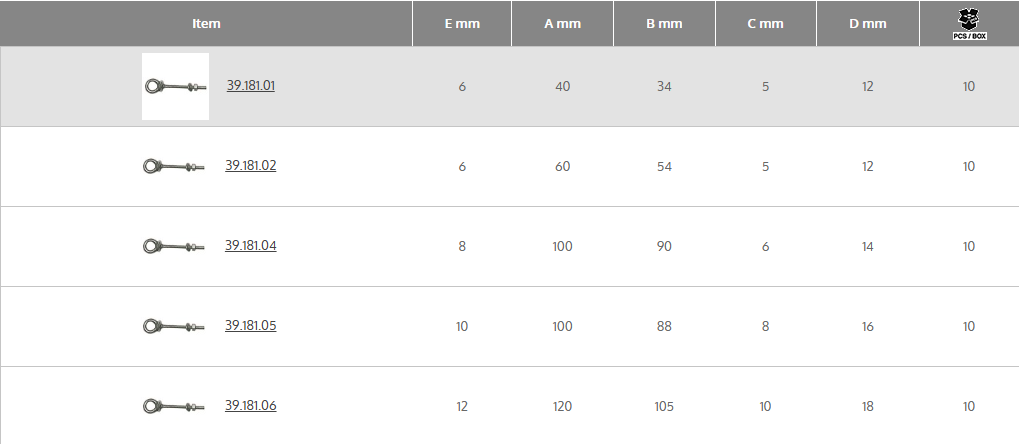
Task: Click the C mm column header
Action: coord(765,23)
